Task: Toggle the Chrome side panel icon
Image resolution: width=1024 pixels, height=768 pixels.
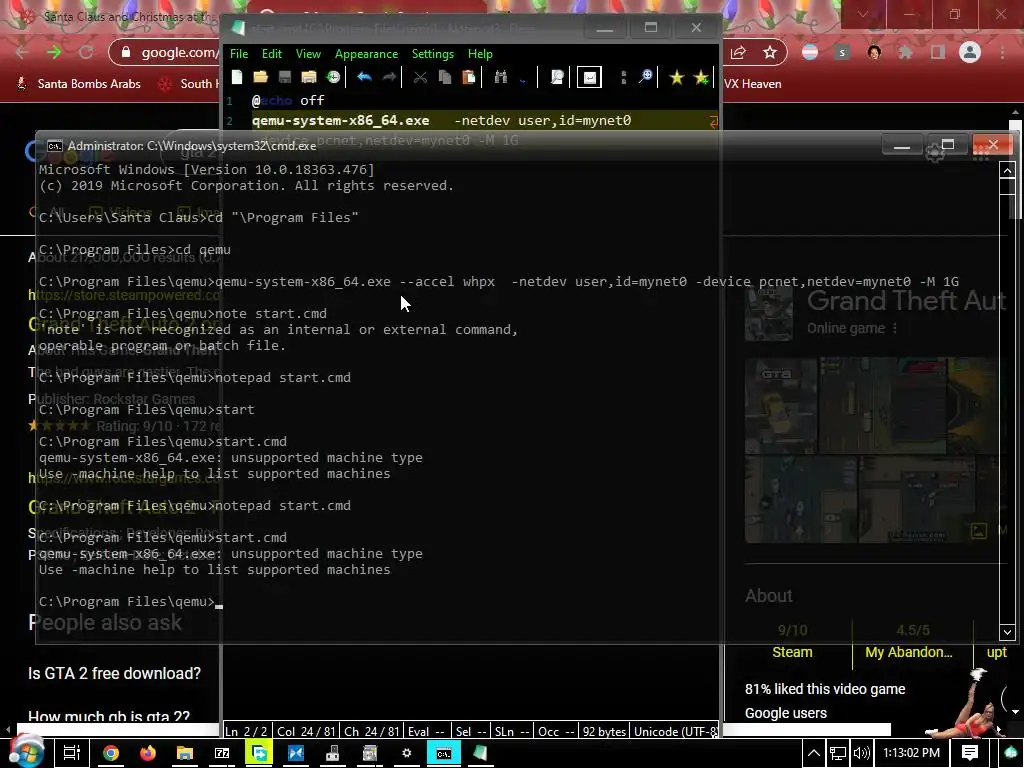Action: (x=938, y=52)
